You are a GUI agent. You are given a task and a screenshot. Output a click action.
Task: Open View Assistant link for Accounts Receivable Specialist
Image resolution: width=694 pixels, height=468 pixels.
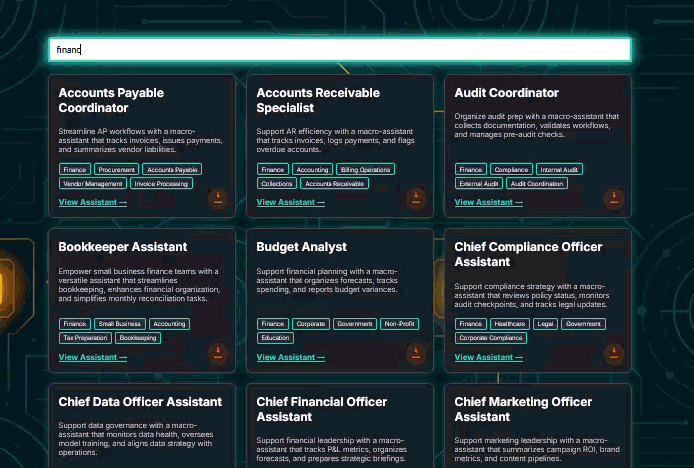pos(291,202)
